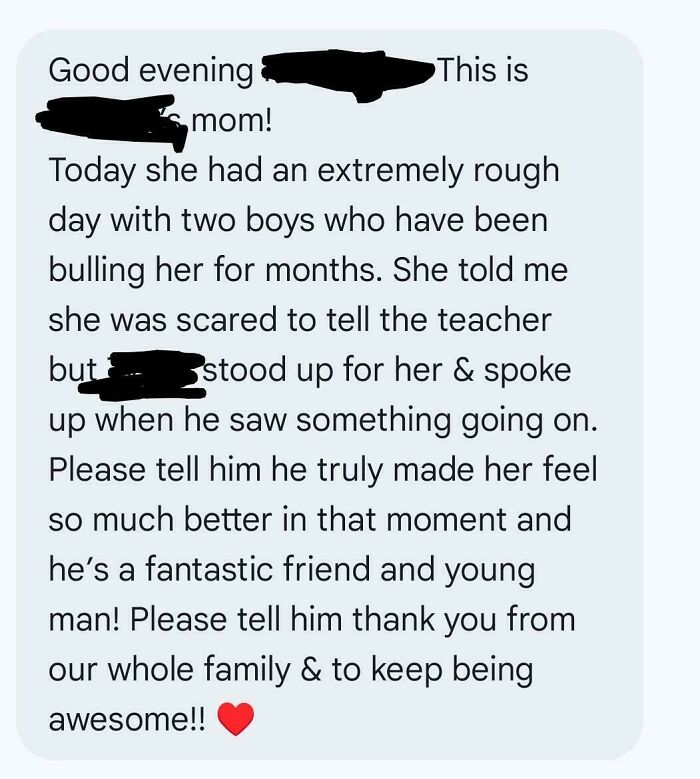The width and height of the screenshot is (700, 779).
Task: Select the words 'thank you from'
Action: [464, 620]
